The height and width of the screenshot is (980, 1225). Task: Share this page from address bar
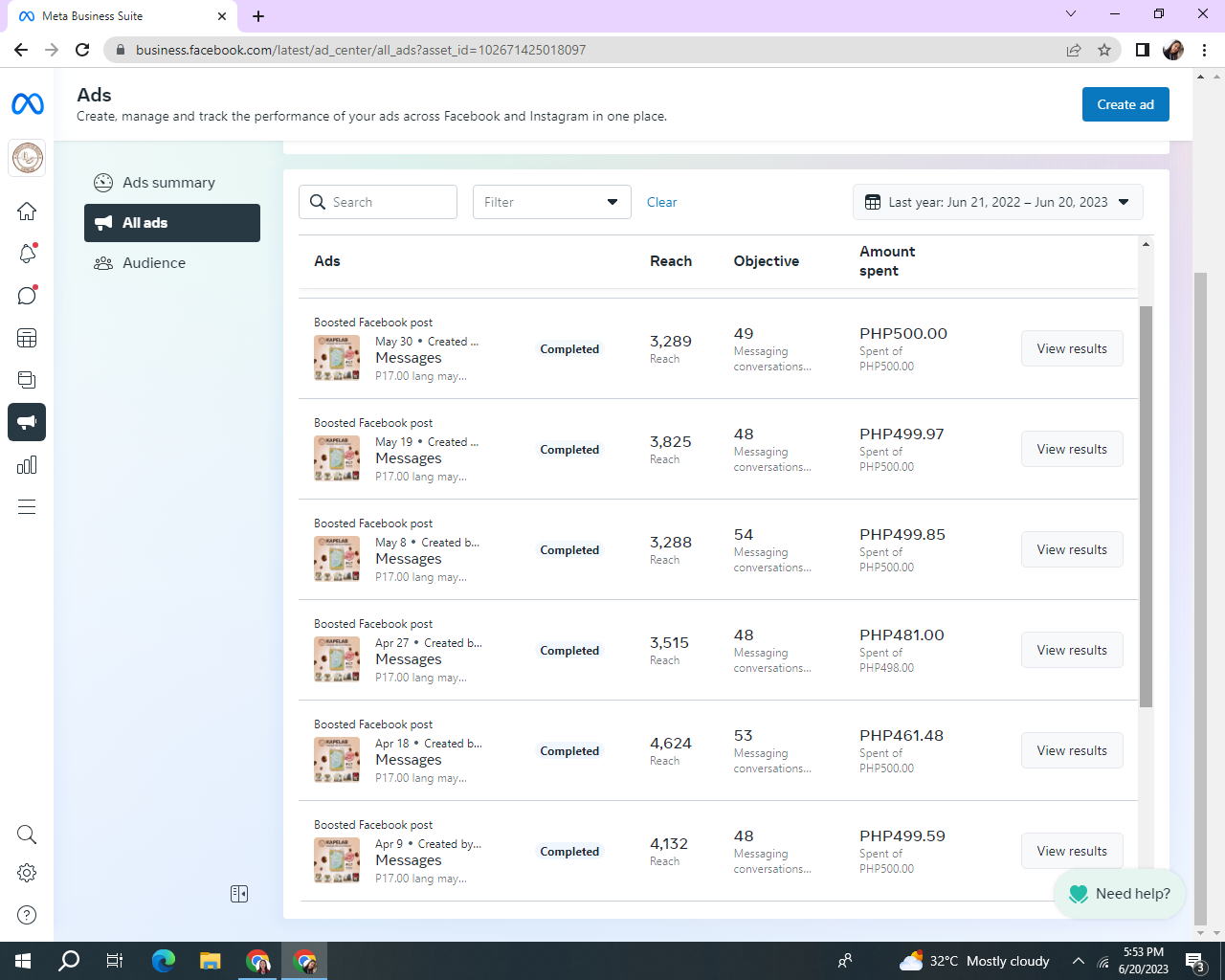point(1074,50)
